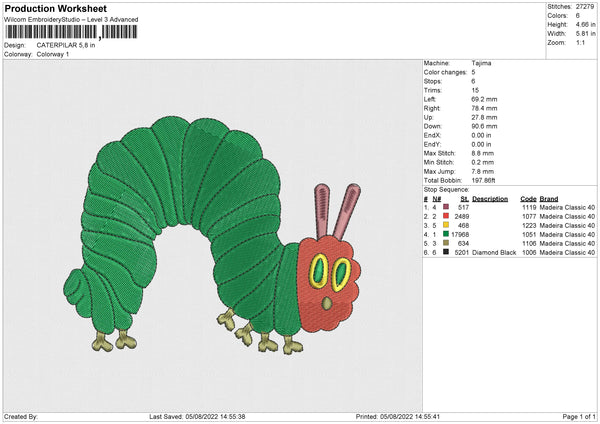Select the red swatch for stop 2

coord(446,216)
